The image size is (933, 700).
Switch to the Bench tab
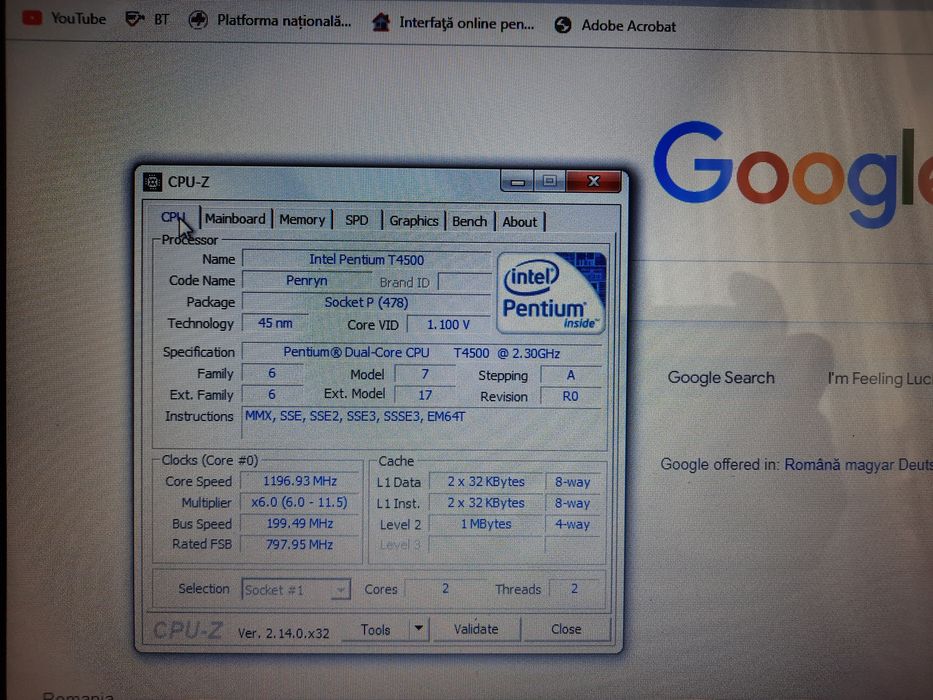[469, 221]
